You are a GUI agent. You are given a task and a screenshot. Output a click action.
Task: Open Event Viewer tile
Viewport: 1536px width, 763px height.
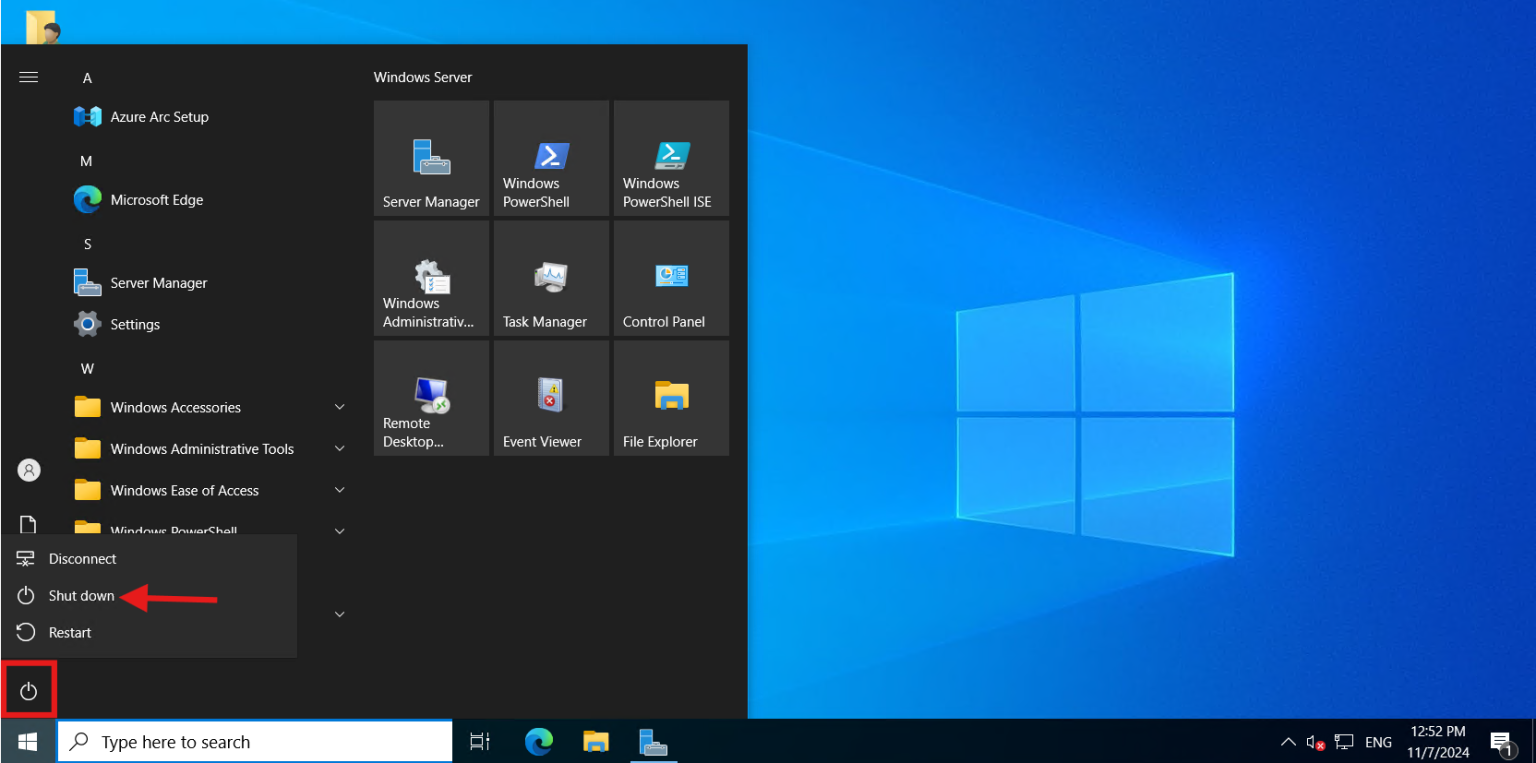tap(551, 397)
